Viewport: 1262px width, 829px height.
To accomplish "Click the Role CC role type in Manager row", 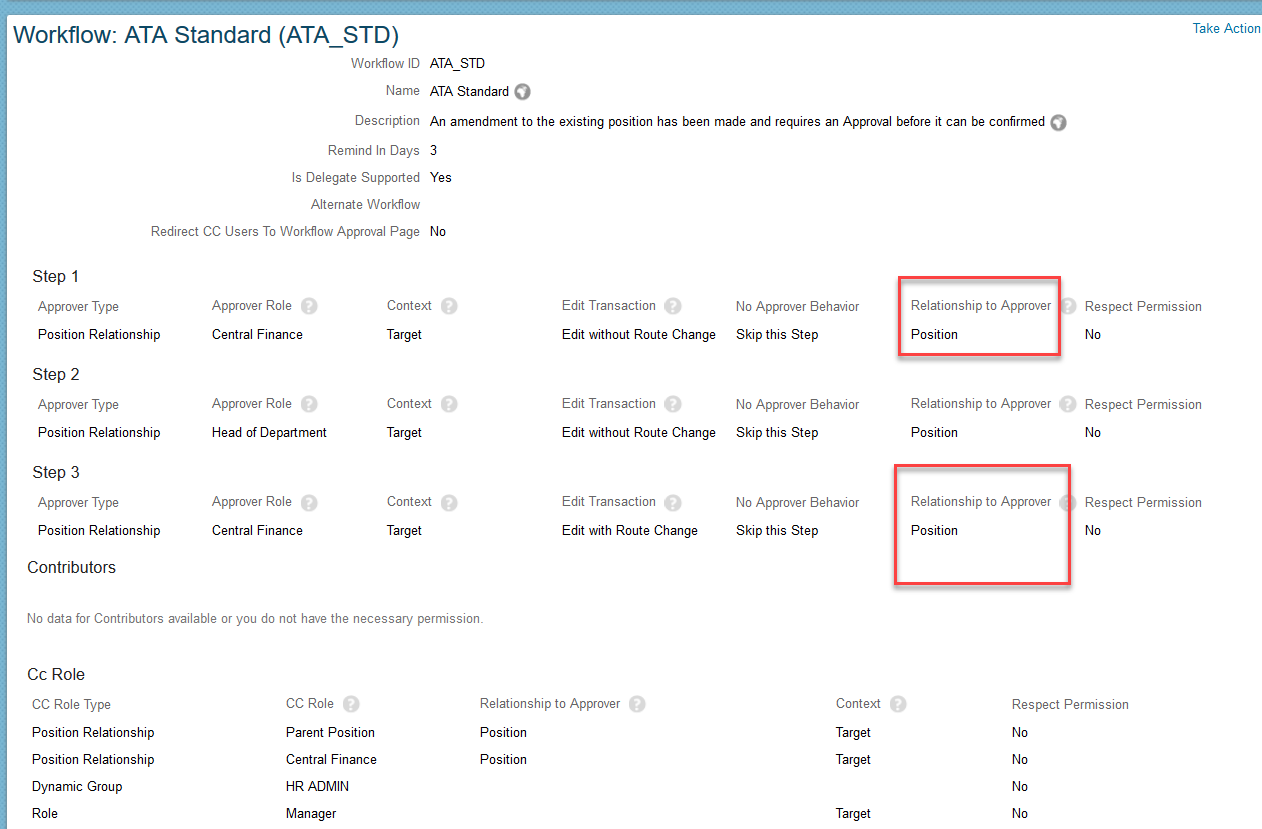I will point(45,814).
